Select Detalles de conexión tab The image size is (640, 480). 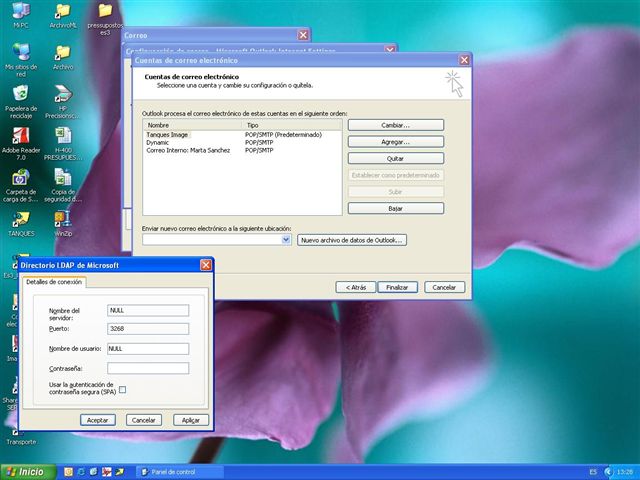click(x=54, y=282)
